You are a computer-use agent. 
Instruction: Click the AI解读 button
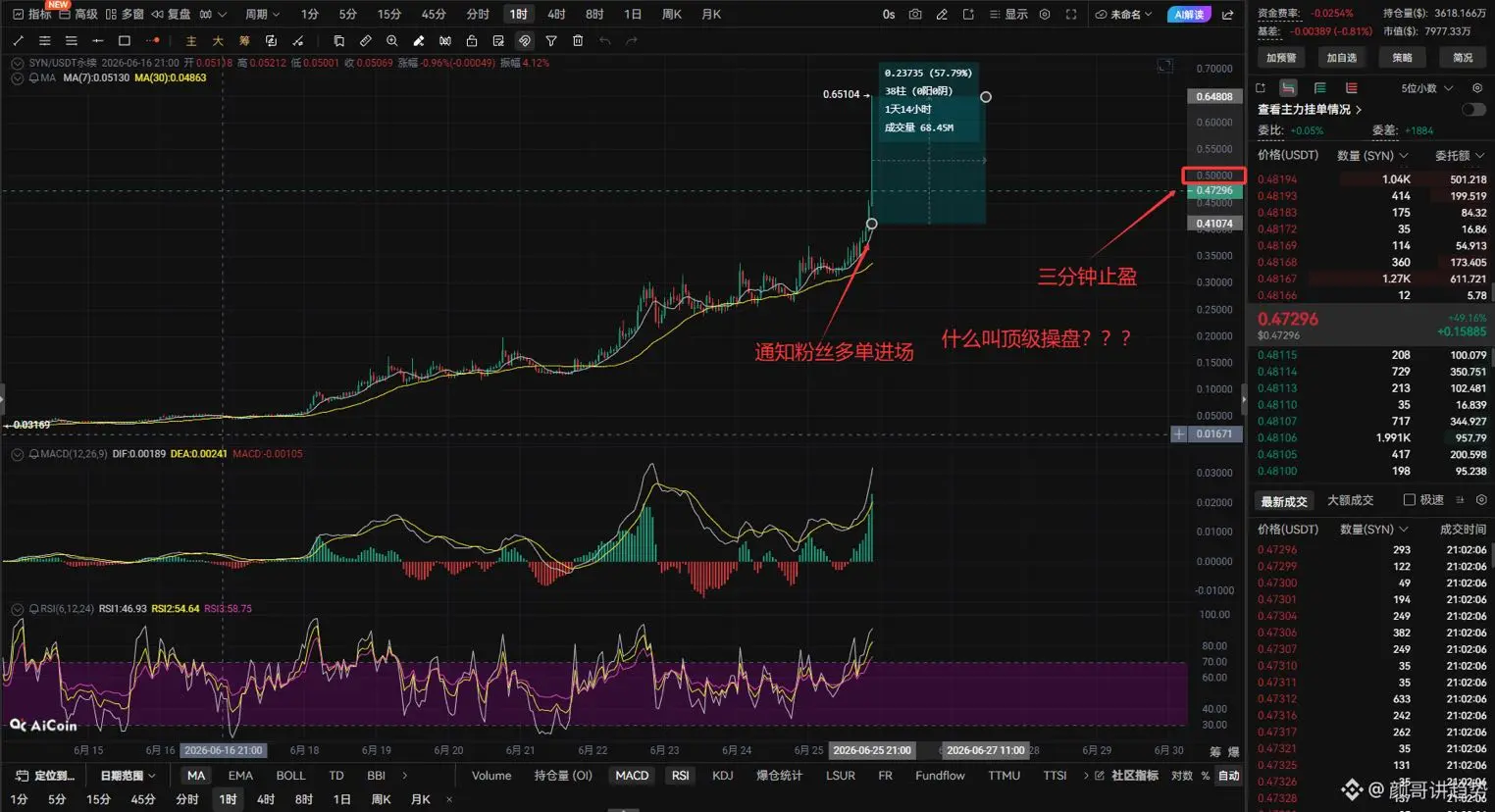pyautogui.click(x=1189, y=15)
